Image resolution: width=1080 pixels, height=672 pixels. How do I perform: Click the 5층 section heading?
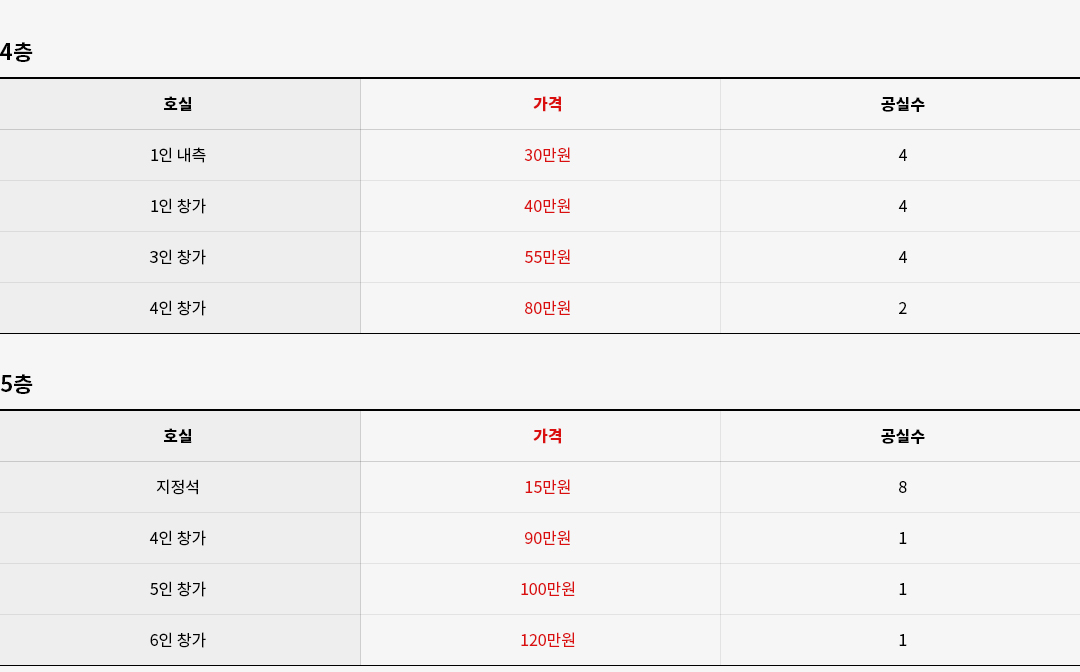click(x=16, y=384)
